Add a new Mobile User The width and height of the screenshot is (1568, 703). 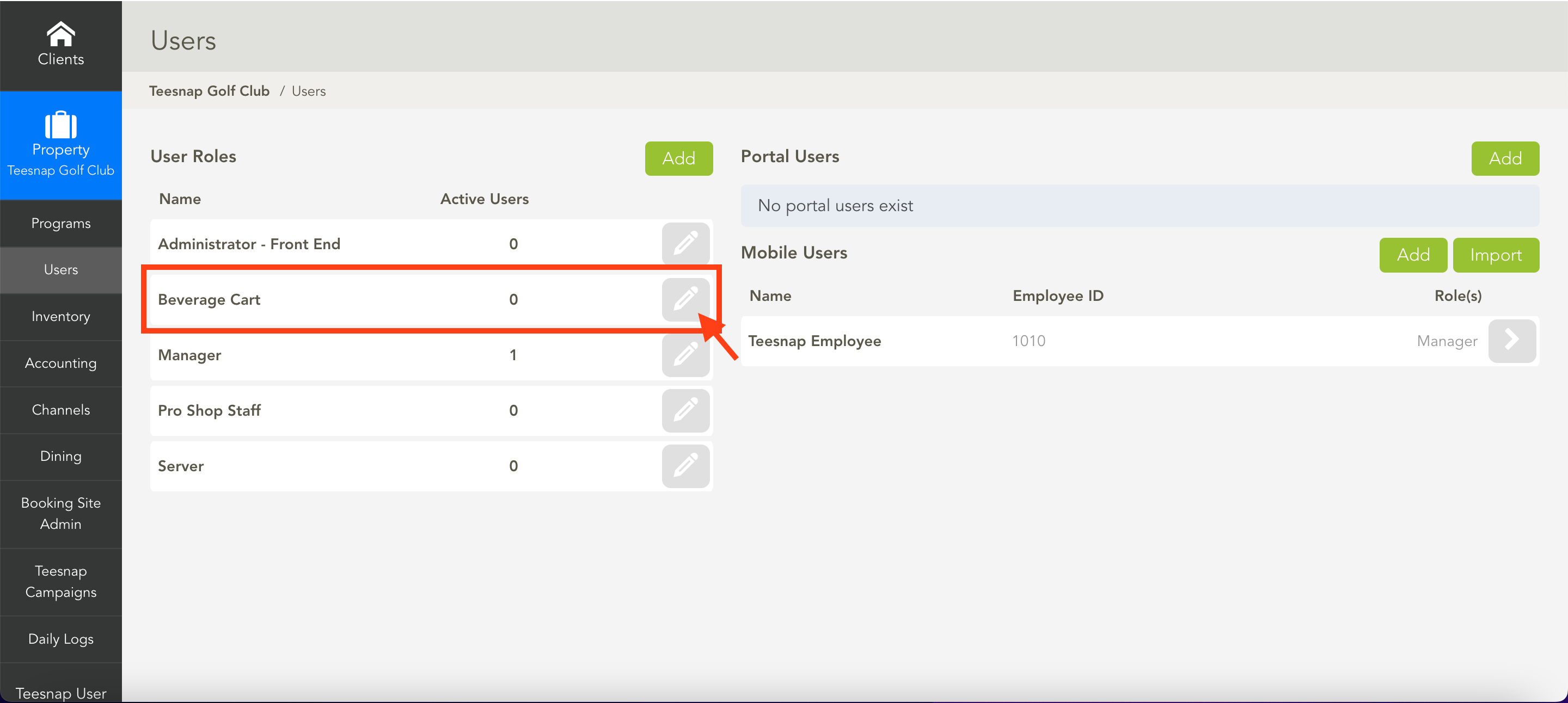click(x=1413, y=255)
